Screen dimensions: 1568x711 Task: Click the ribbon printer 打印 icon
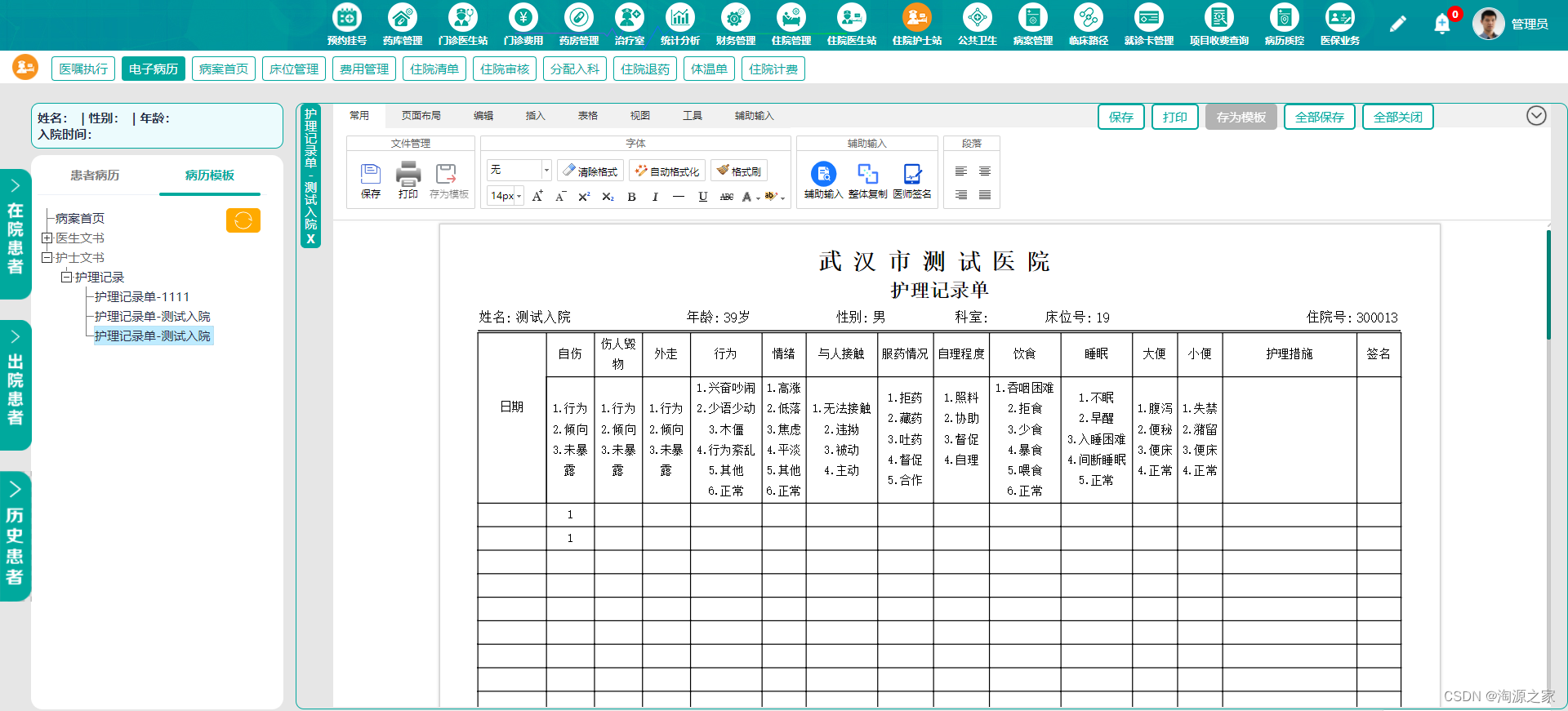pyautogui.click(x=408, y=173)
